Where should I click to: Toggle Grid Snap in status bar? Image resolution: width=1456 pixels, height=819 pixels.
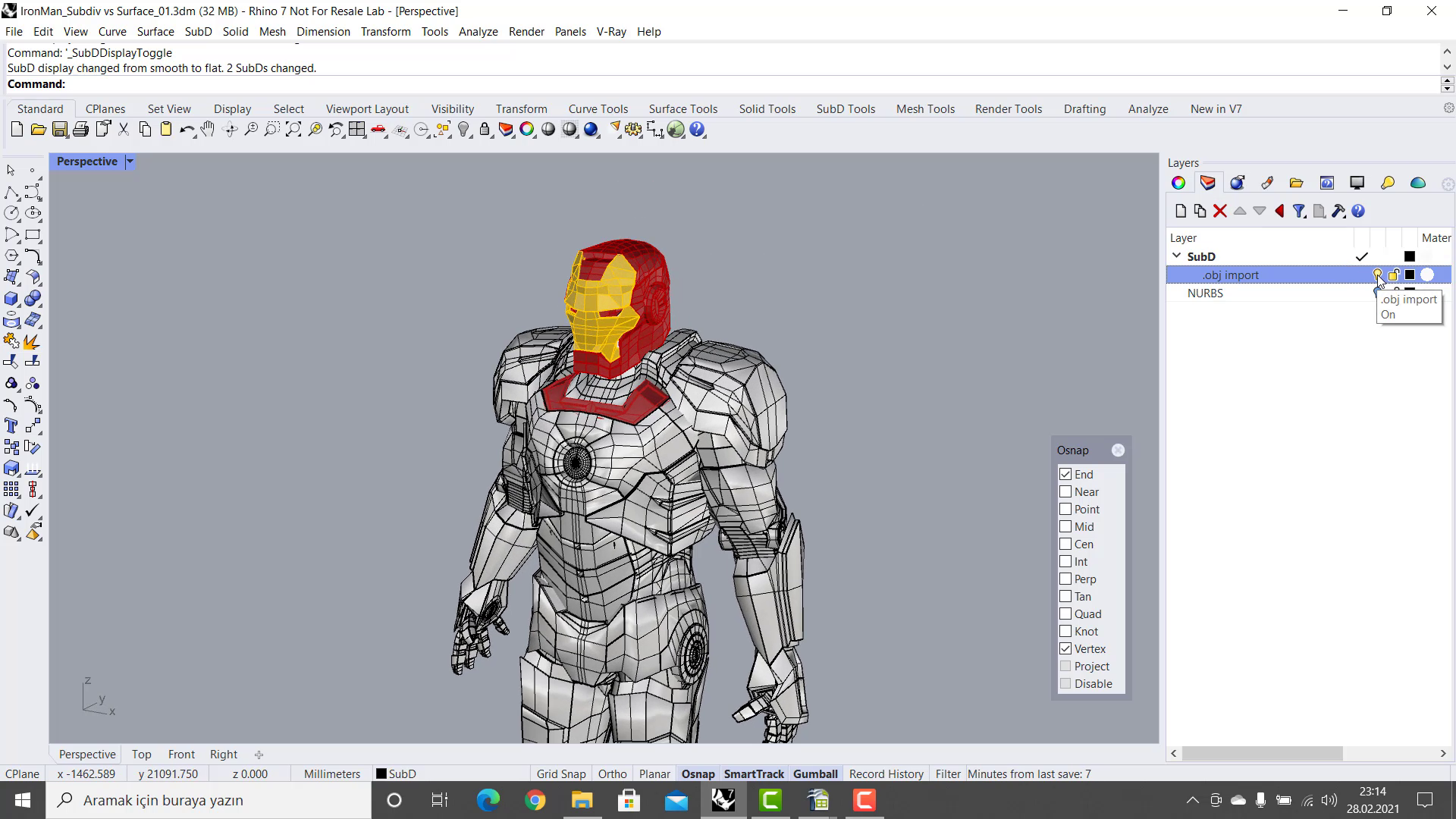pos(561,774)
